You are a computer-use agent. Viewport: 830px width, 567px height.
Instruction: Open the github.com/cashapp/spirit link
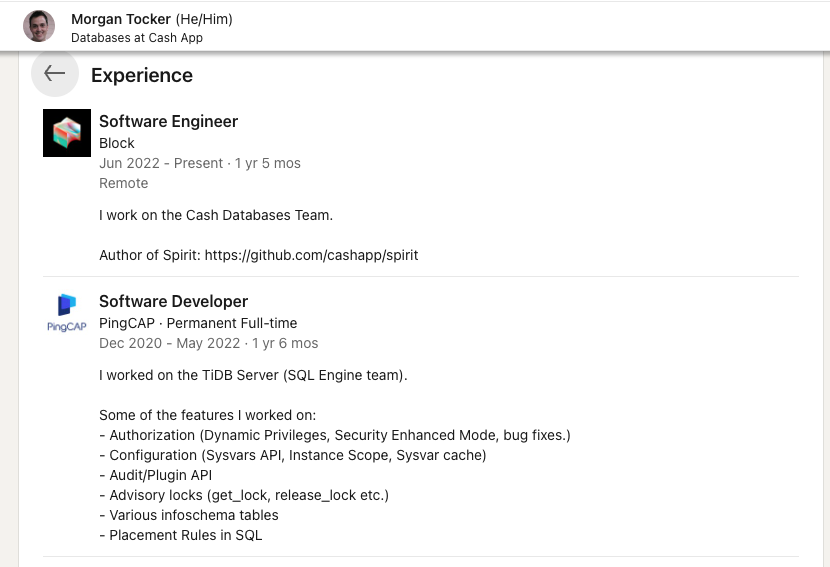[311, 255]
